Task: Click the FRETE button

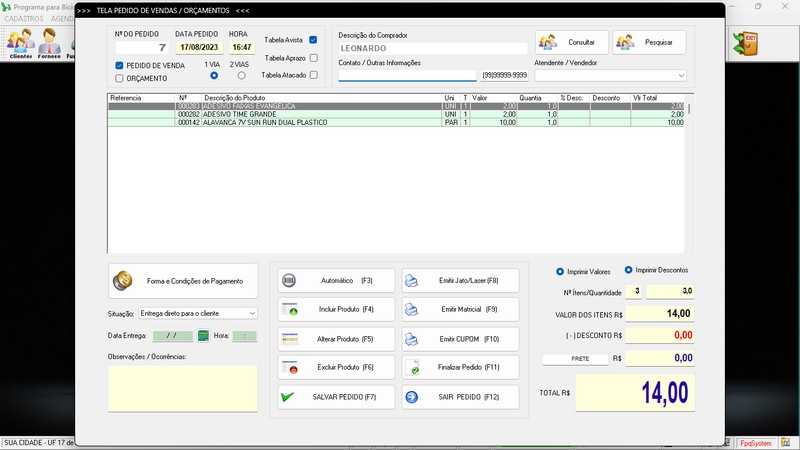Action: (574, 358)
